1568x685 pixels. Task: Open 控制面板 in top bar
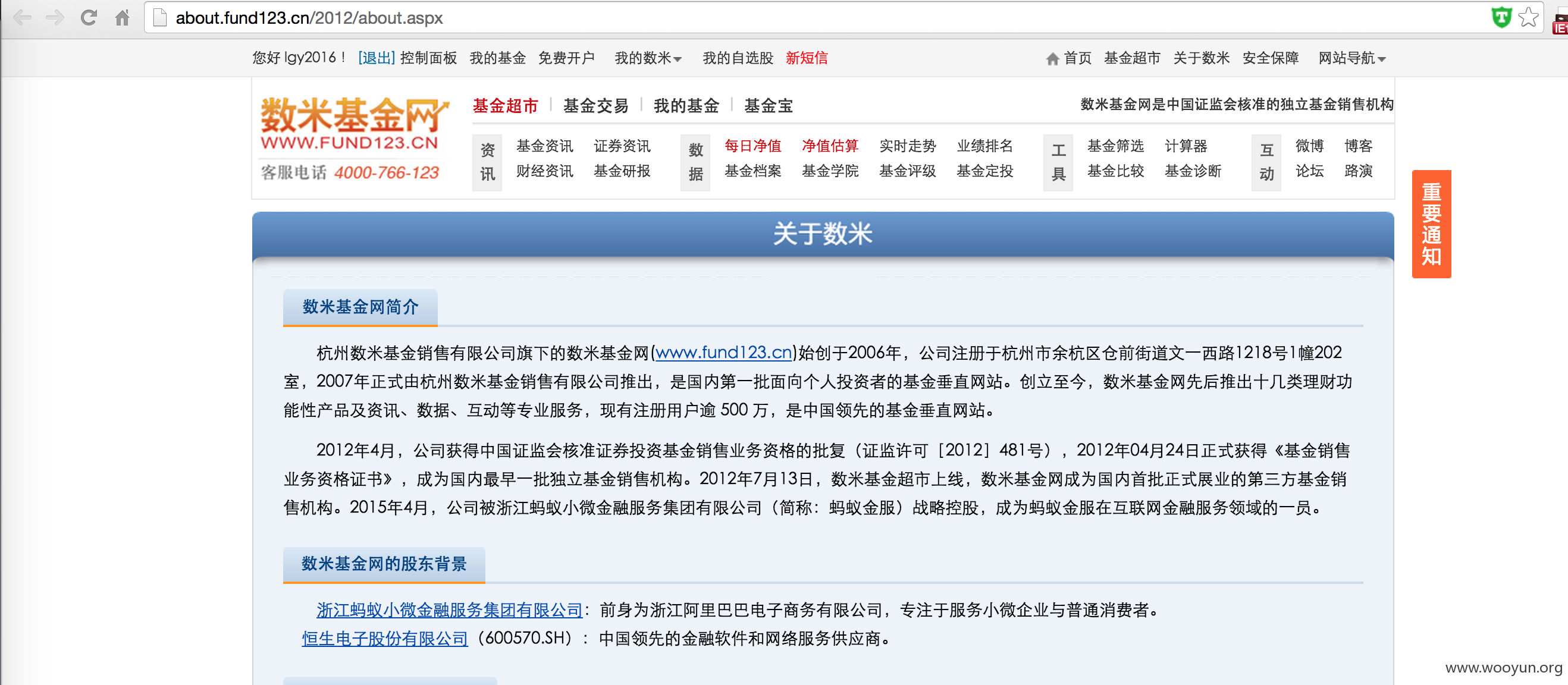click(x=428, y=58)
